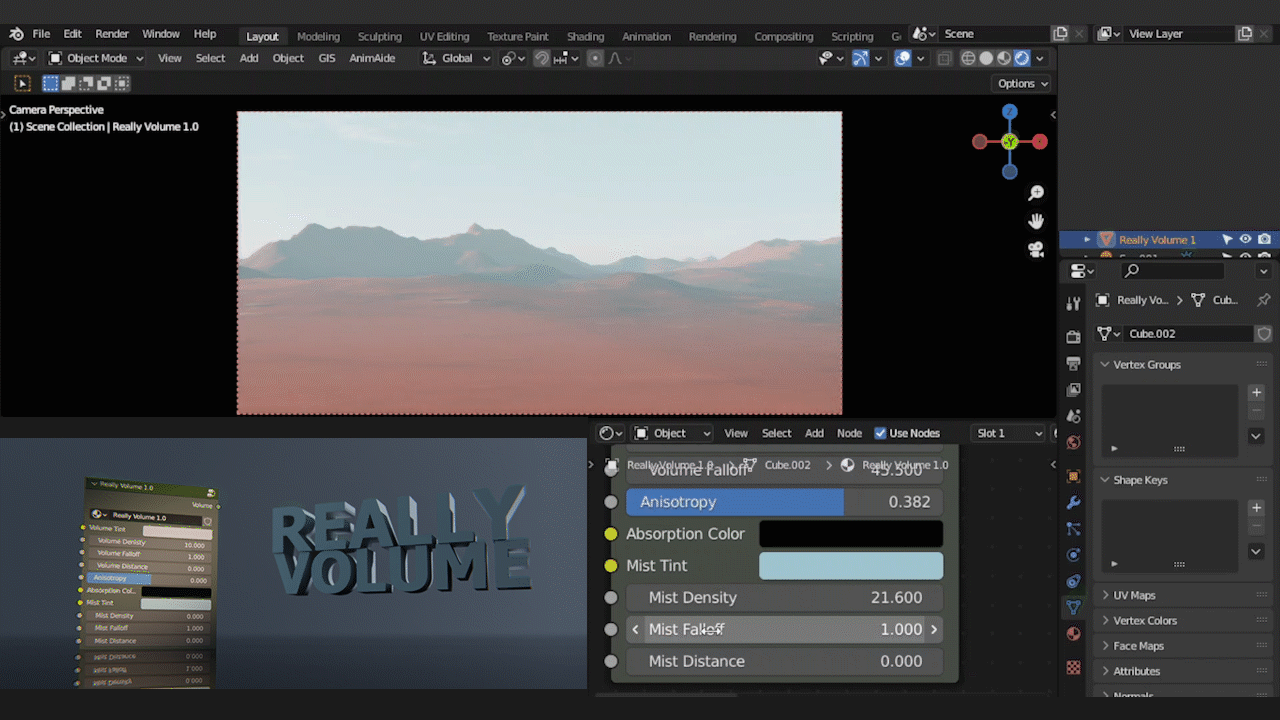
Task: Select the Output Properties printer icon
Action: pyautogui.click(x=1073, y=363)
